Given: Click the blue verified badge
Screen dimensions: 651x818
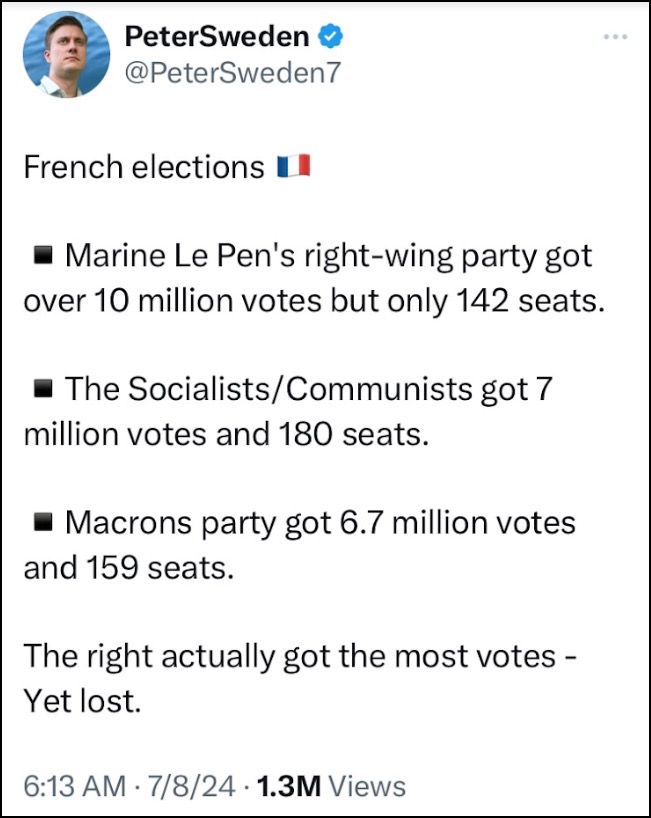Looking at the screenshot, I should click(330, 37).
